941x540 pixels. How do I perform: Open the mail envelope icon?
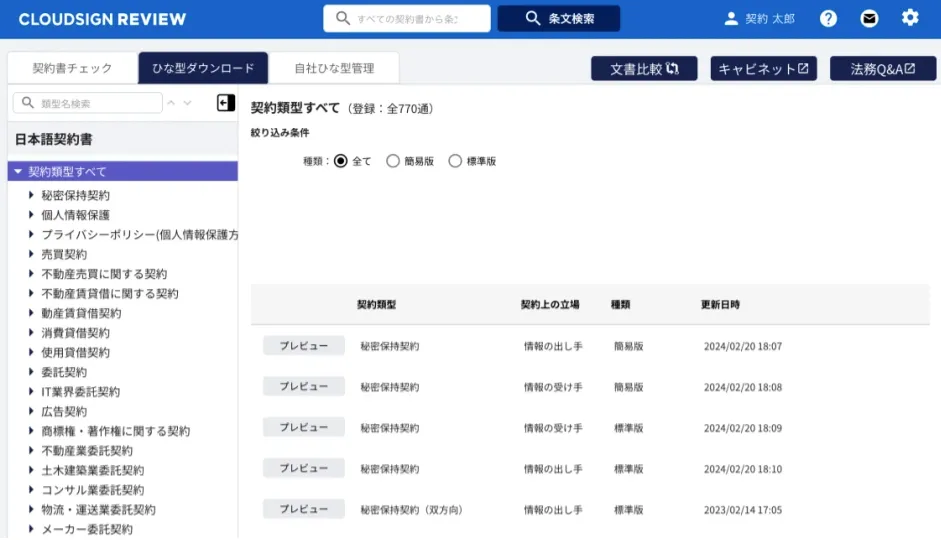coord(869,19)
